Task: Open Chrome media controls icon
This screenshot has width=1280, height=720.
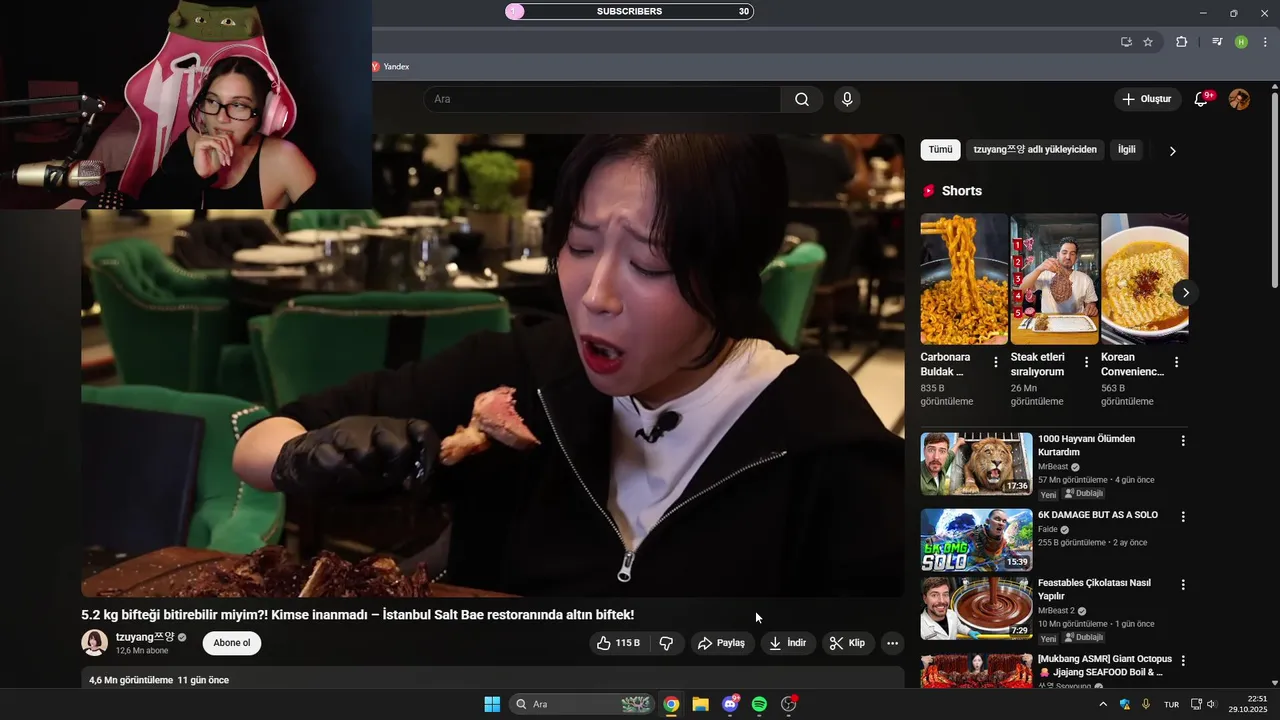Action: 1216,42
